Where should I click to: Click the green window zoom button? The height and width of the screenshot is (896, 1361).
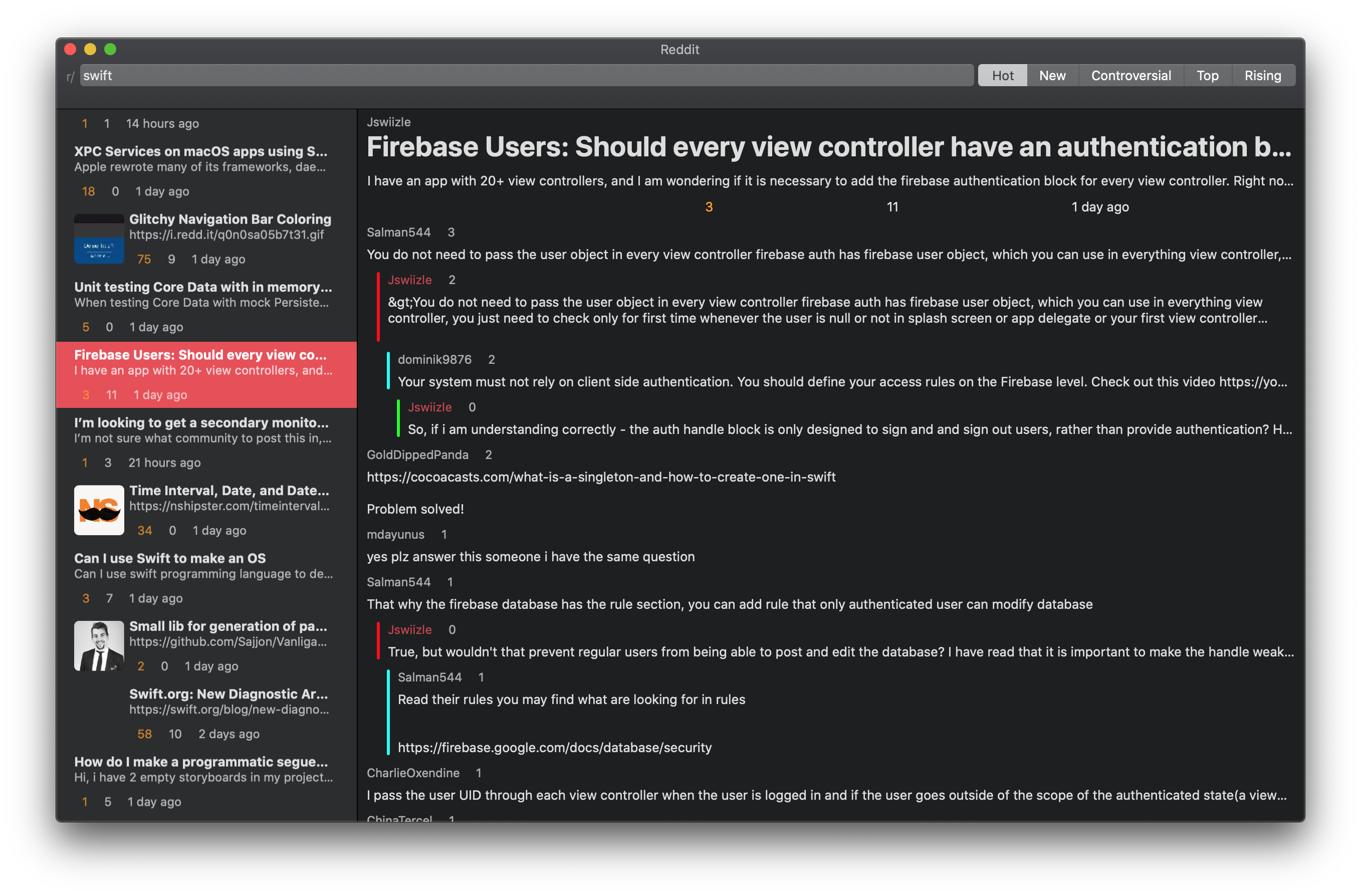[110, 49]
